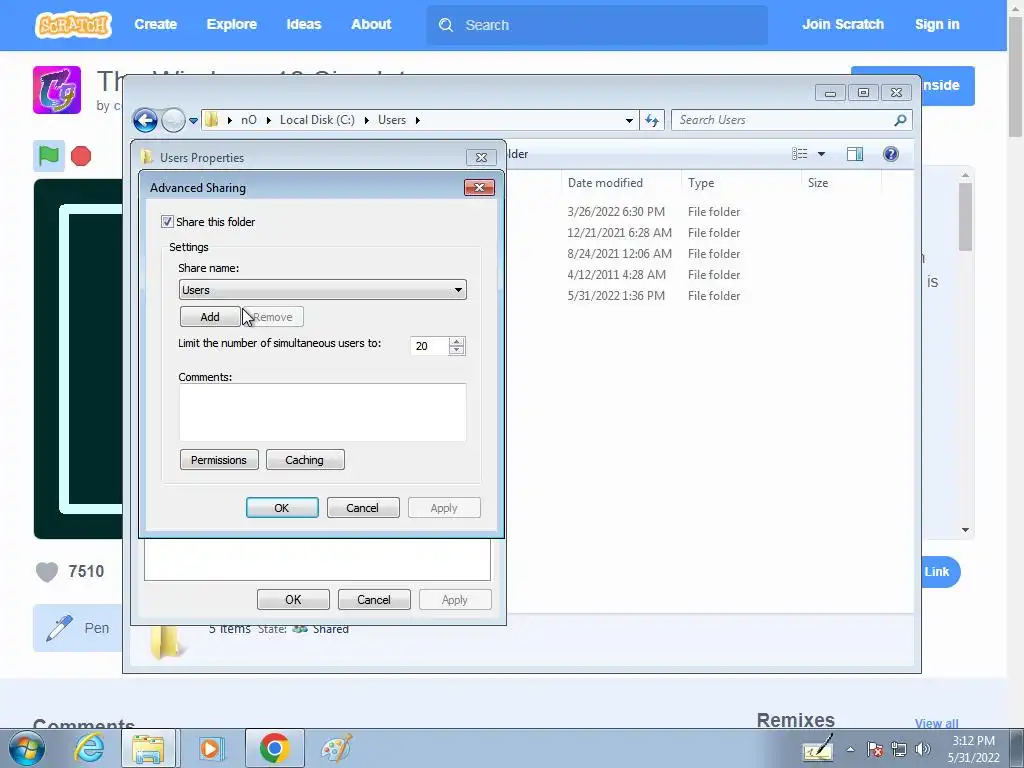Click the Add button under Share name

point(210,317)
